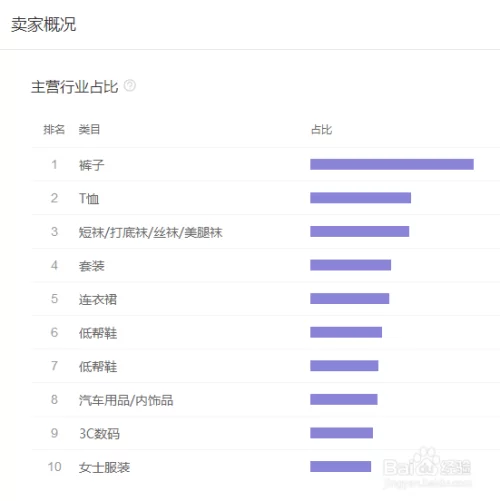Select 低帮鞋 in rank 7 row
The width and height of the screenshot is (500, 501).
click(x=98, y=366)
